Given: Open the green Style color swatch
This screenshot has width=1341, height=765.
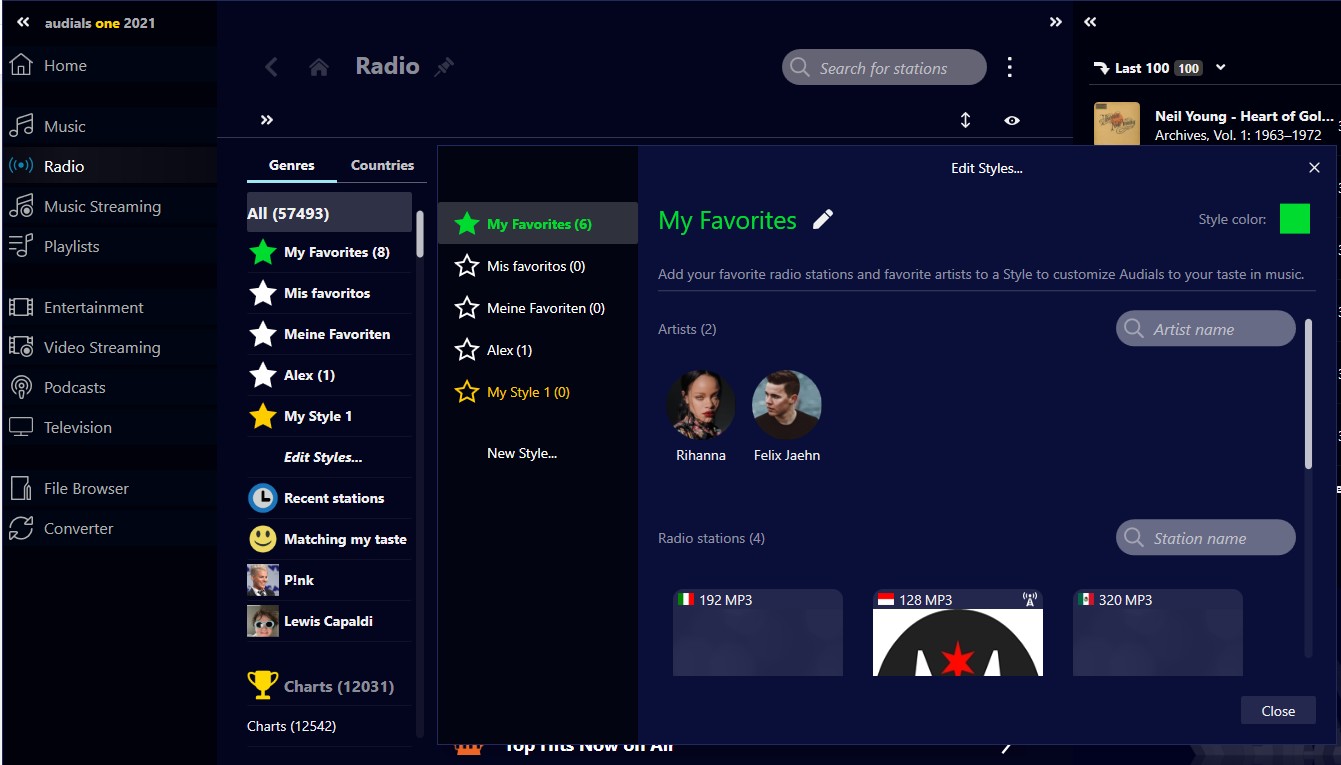Looking at the screenshot, I should 1295,219.
